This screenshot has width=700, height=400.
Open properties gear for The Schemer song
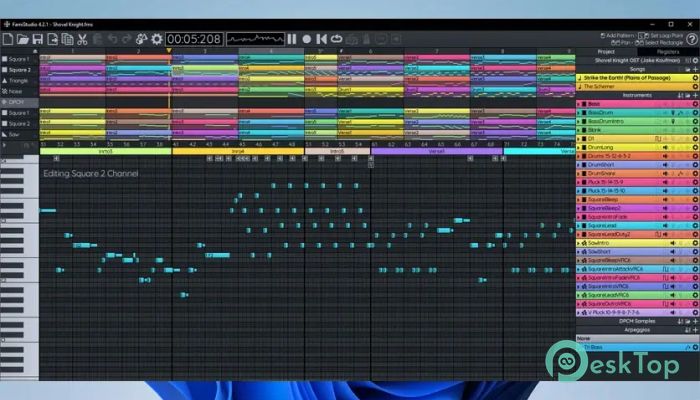click(x=695, y=87)
